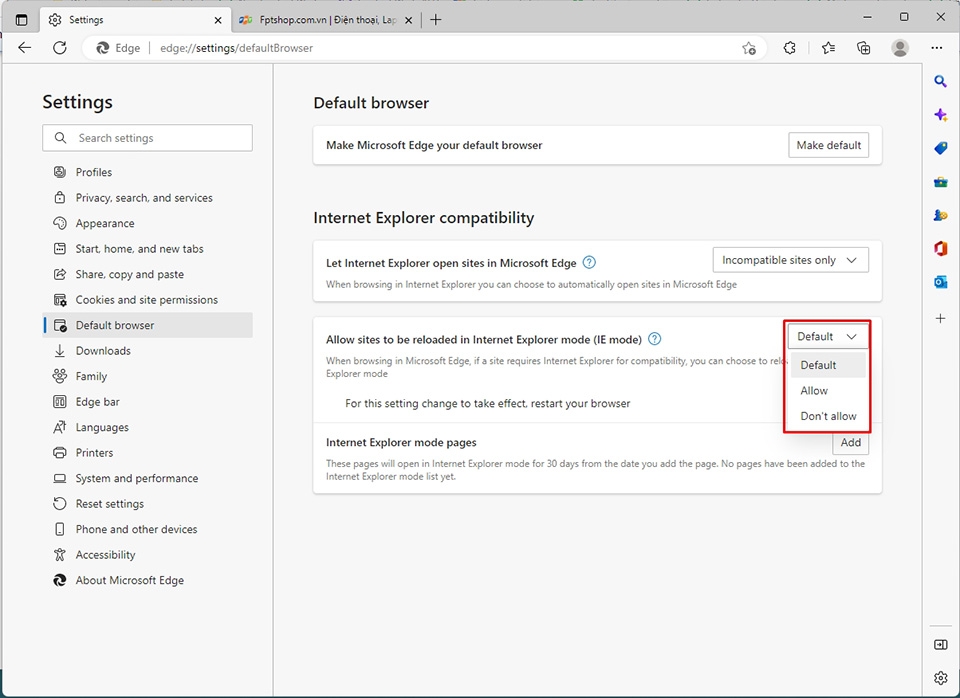This screenshot has width=960, height=698.
Task: Click the tab actions menu icon
Action: click(21, 20)
